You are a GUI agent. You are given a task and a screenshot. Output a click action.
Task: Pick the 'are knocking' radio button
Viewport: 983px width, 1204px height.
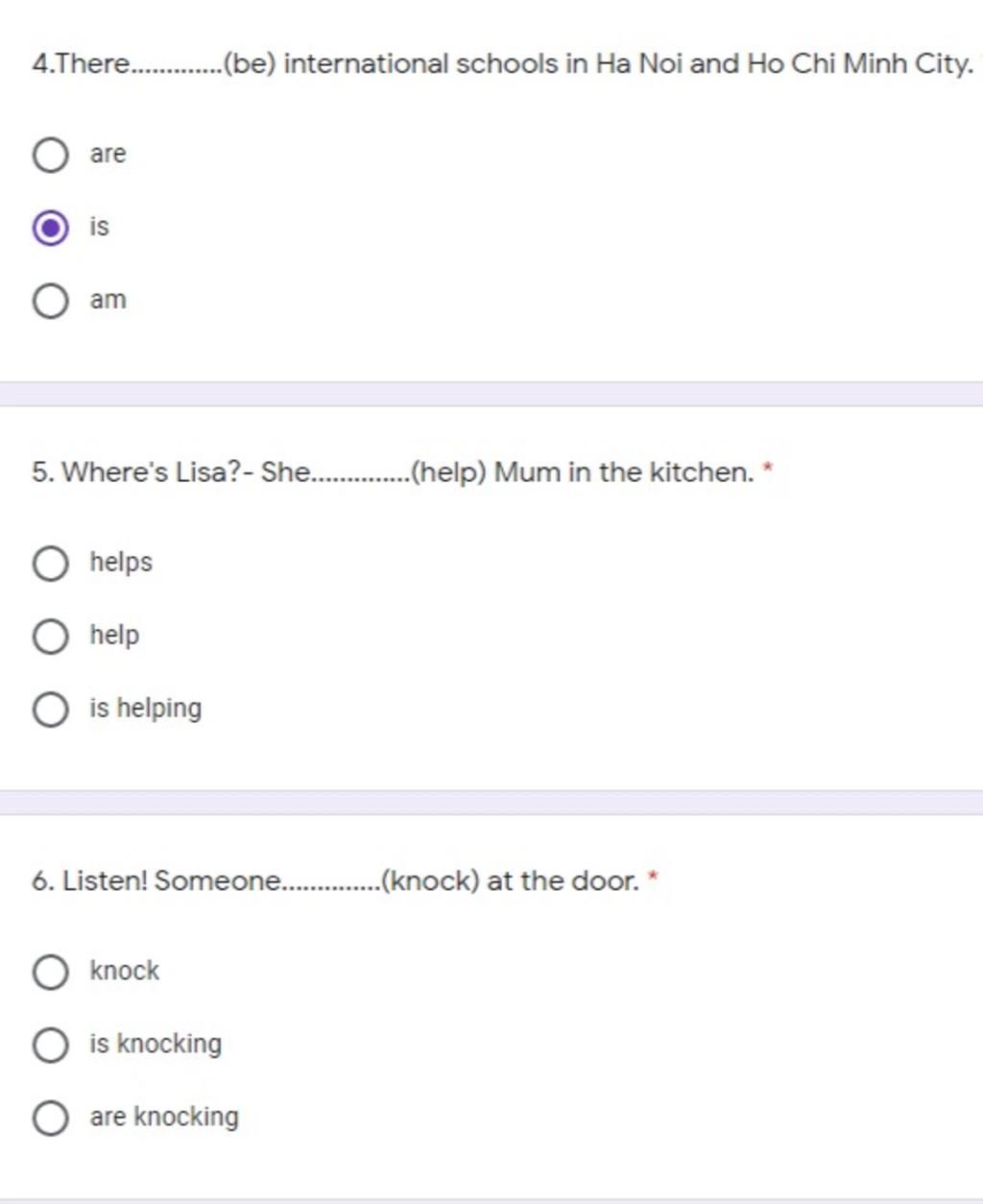click(50, 1118)
